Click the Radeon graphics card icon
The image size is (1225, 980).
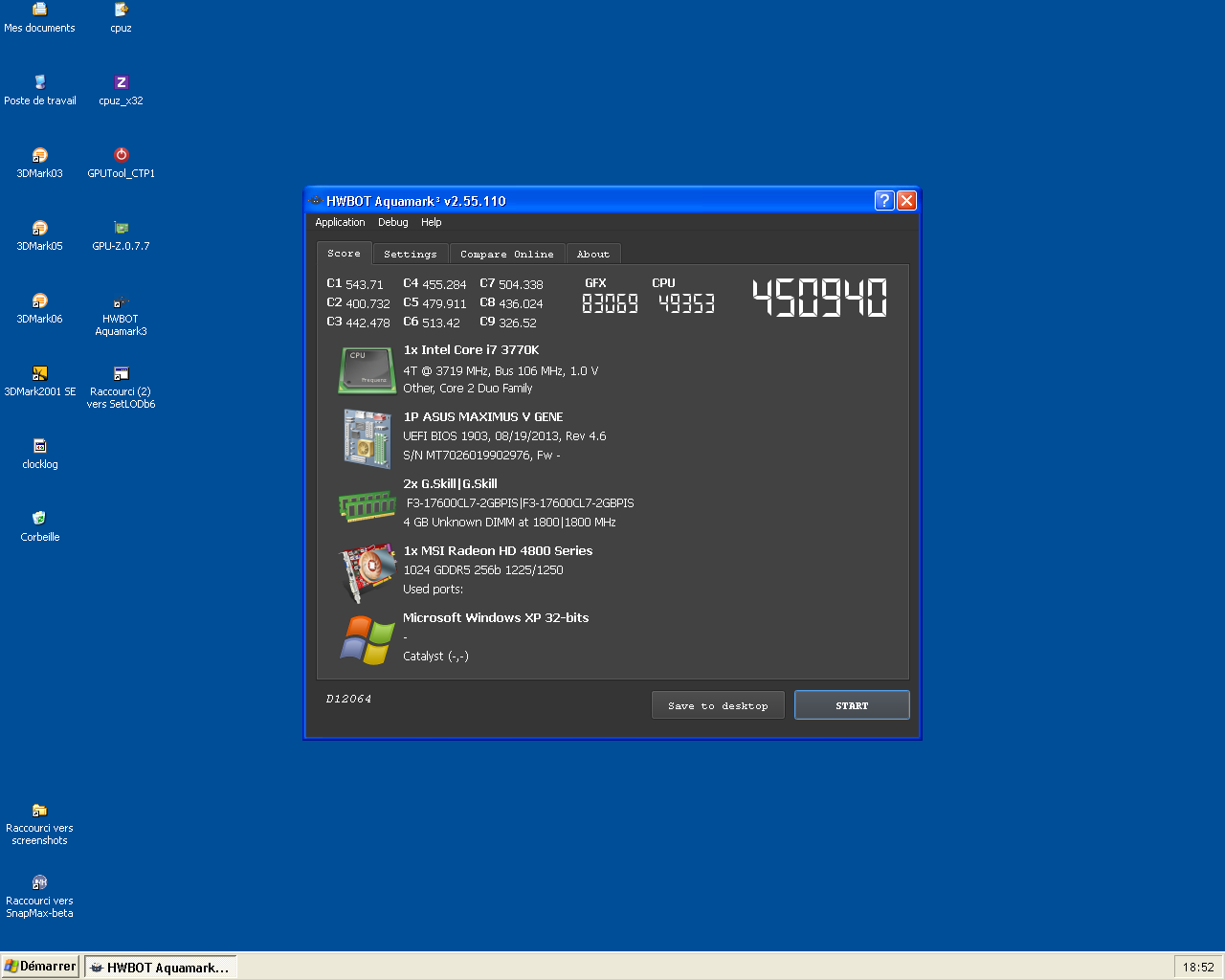368,572
